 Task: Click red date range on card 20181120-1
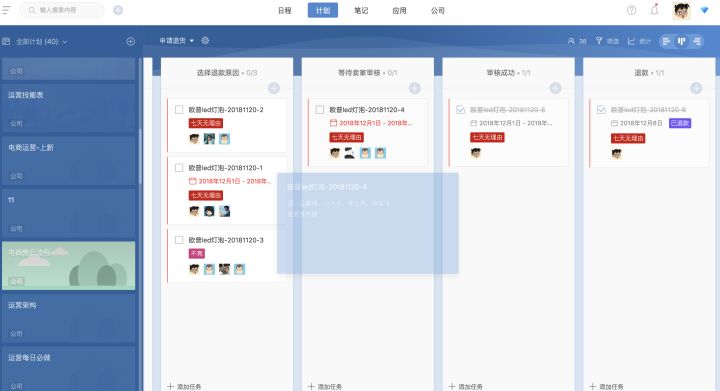coord(235,181)
